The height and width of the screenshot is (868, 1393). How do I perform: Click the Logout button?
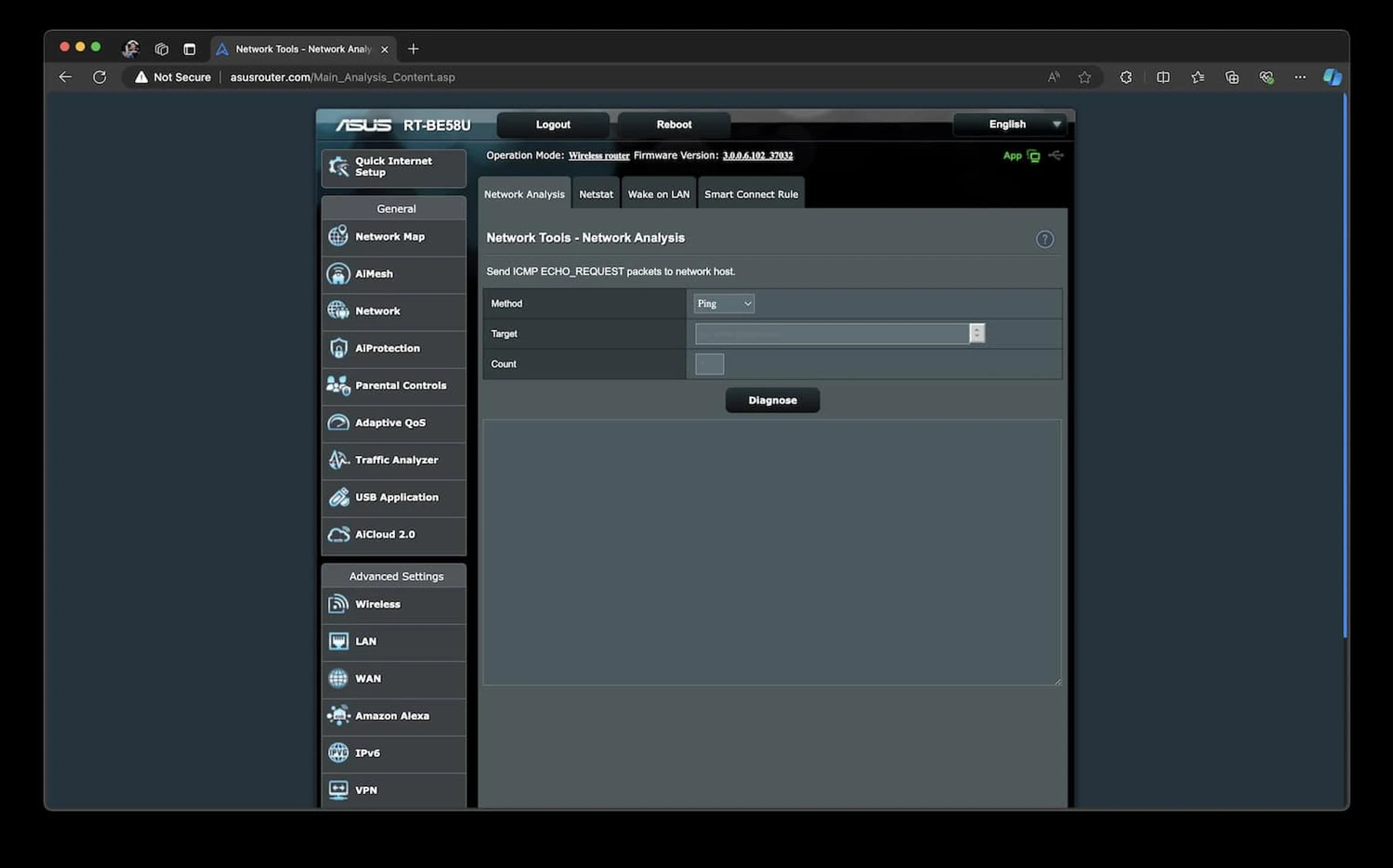[x=553, y=125]
